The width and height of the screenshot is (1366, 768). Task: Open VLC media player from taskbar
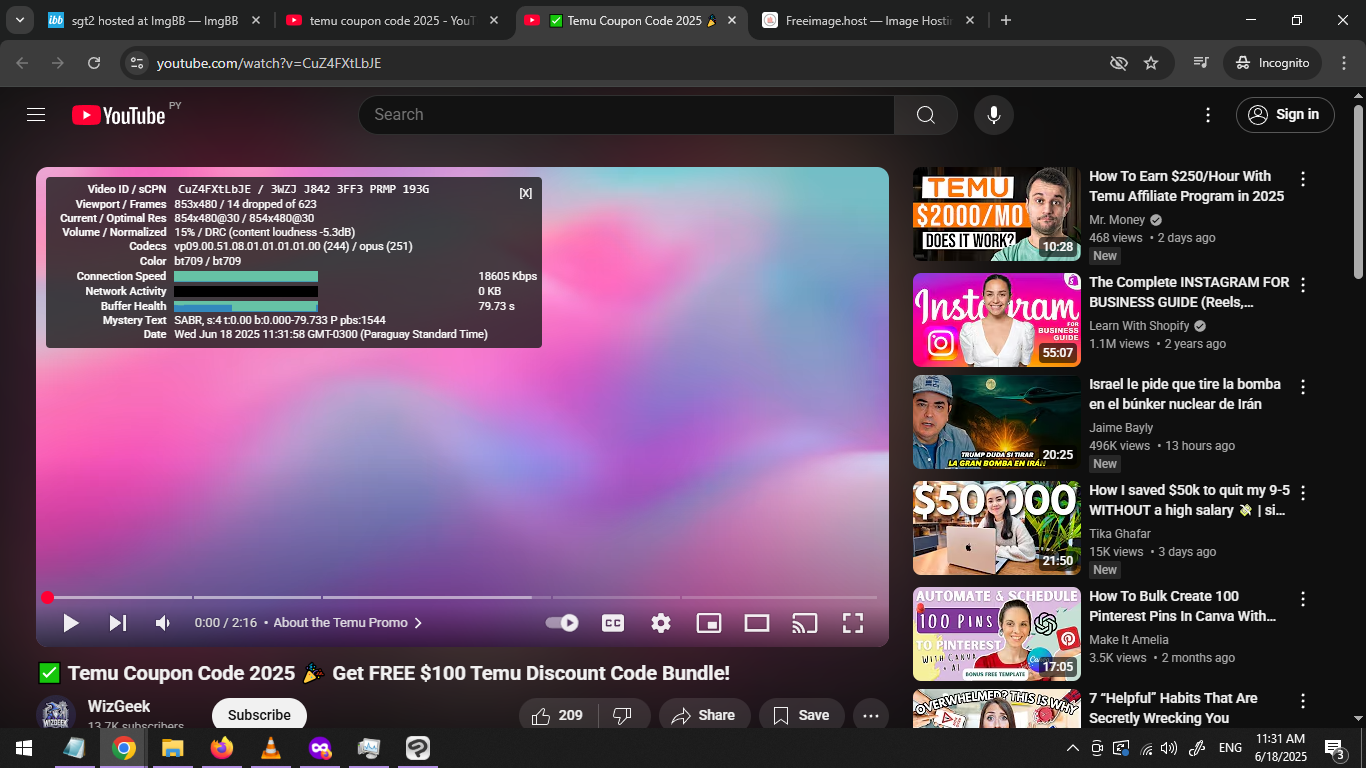(270, 748)
